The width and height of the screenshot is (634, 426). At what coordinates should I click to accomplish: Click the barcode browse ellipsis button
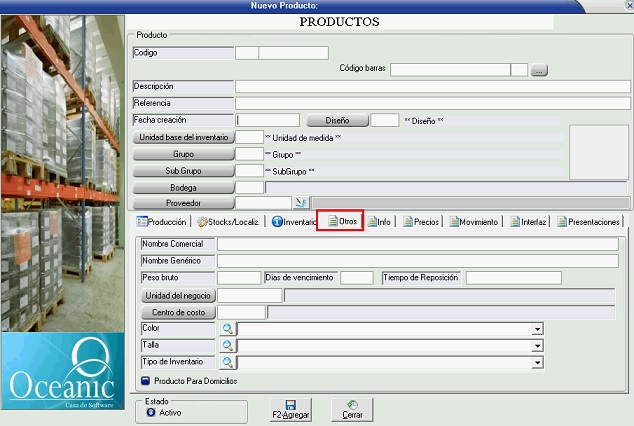[x=539, y=70]
